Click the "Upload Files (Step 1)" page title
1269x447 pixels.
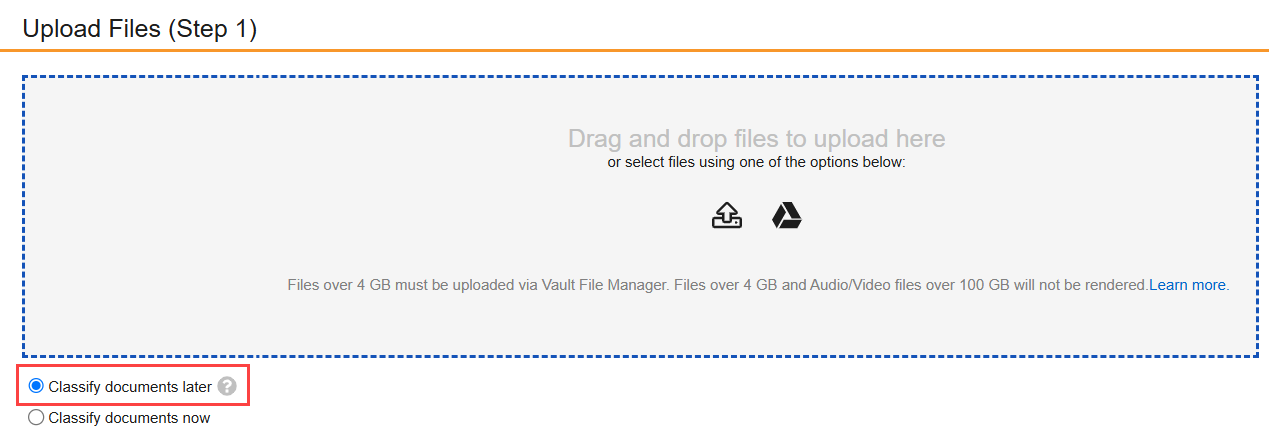tap(139, 29)
